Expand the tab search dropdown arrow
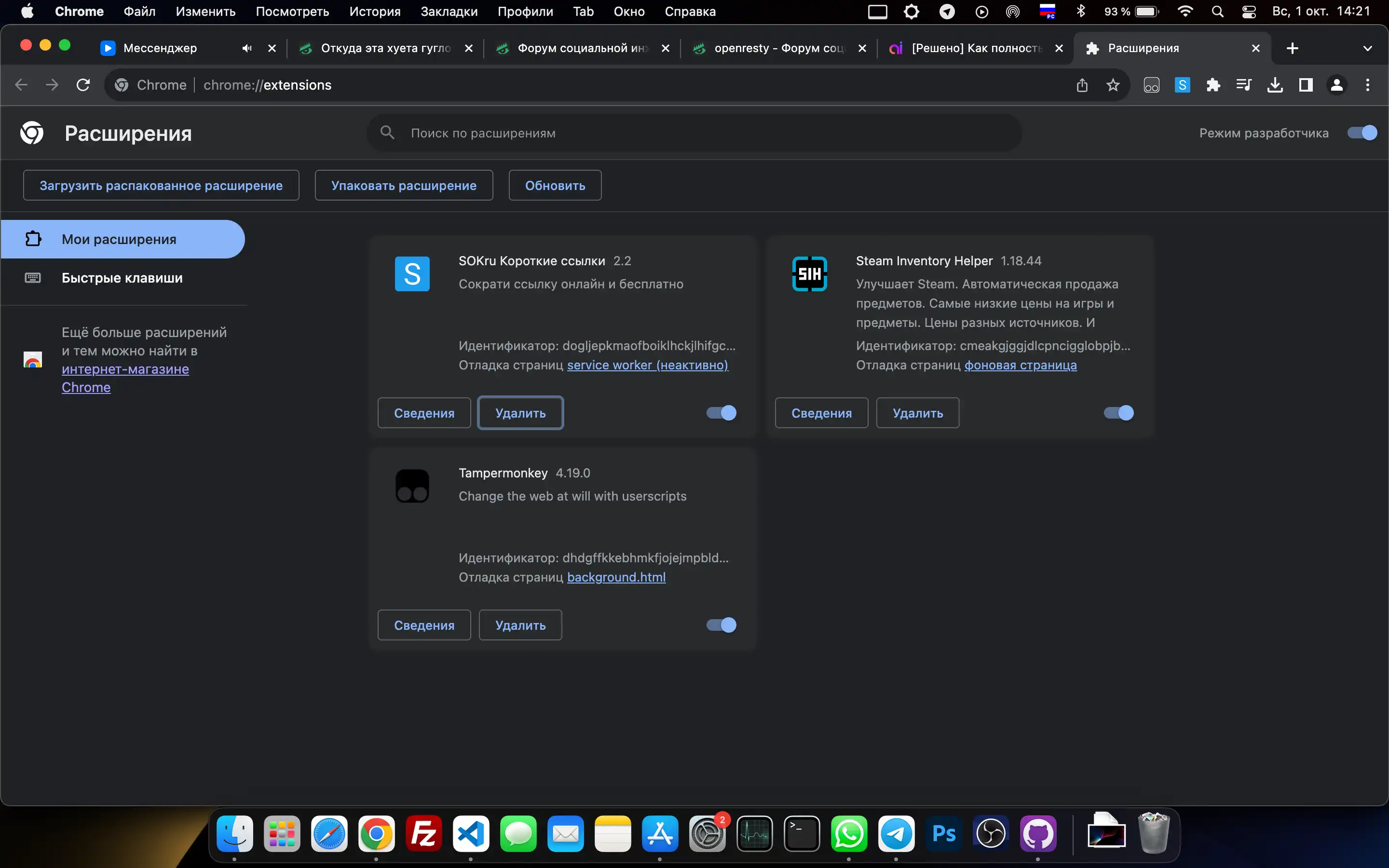Image resolution: width=1389 pixels, height=868 pixels. 1367,48
